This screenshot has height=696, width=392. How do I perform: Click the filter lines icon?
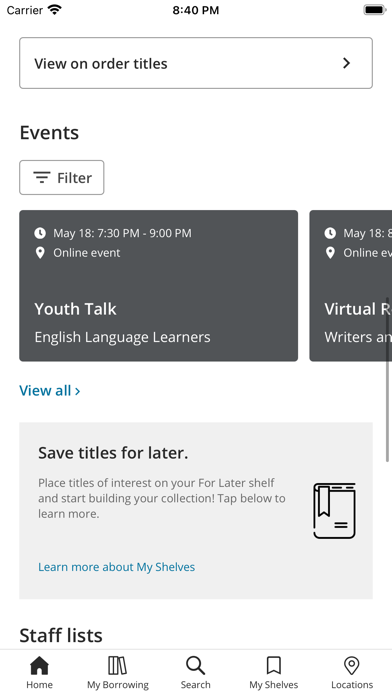[42, 178]
